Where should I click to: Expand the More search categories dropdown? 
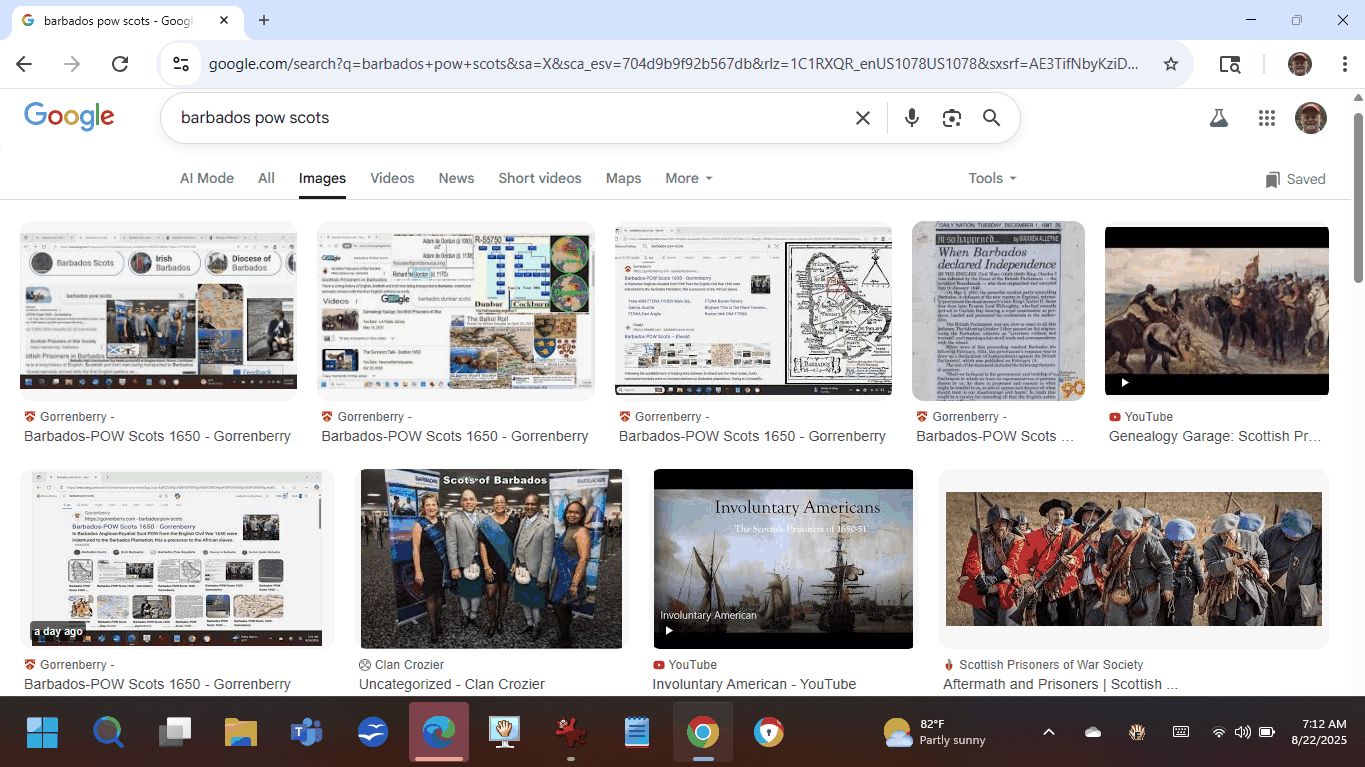[689, 178]
